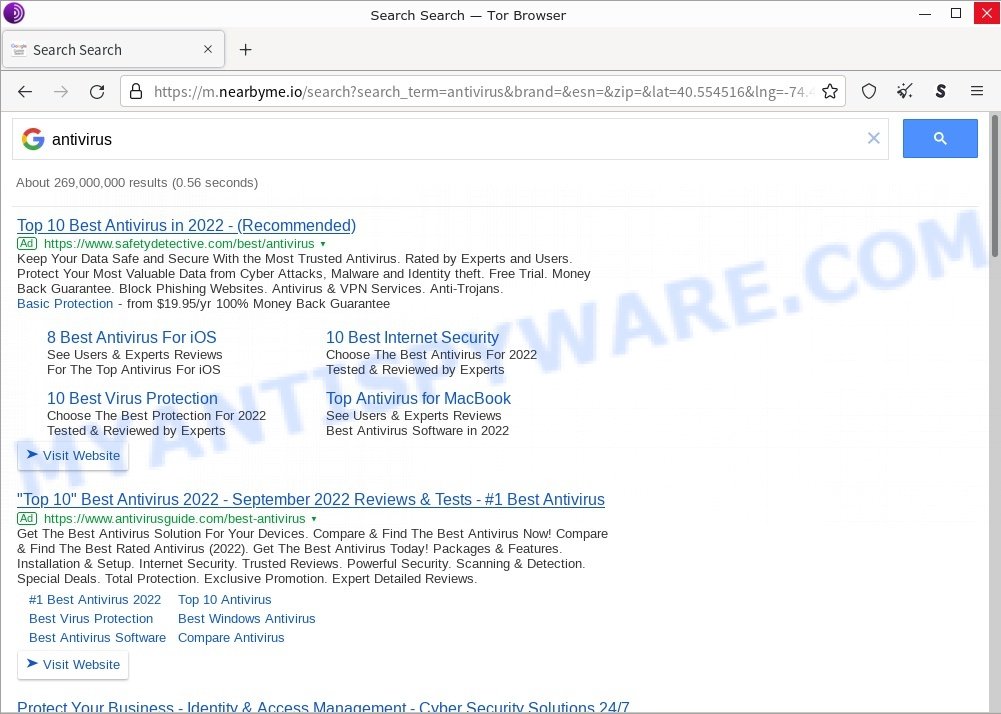The width and height of the screenshot is (1001, 714).
Task: Click the Tor Browser logo icon
Action: (x=13, y=13)
